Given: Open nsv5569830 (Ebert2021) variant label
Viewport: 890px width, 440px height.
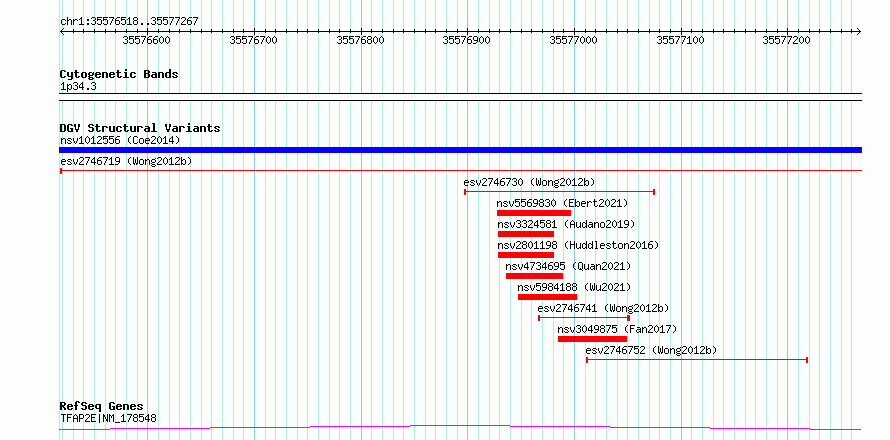Looking at the screenshot, I should (562, 203).
